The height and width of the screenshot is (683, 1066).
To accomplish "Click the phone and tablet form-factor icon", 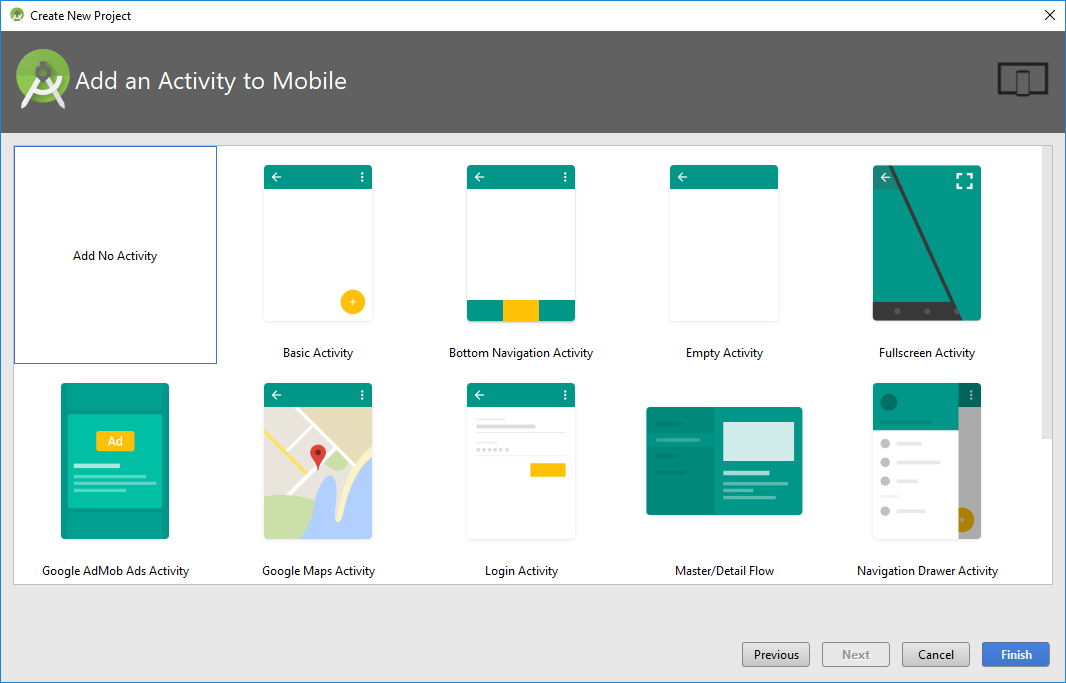I will pyautogui.click(x=1022, y=80).
